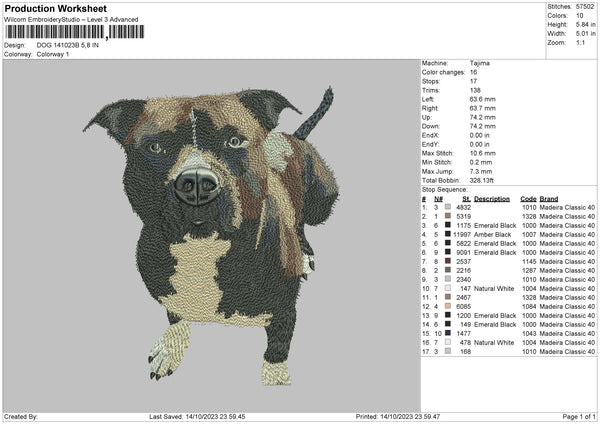This screenshot has width=600, height=424.
Task: Click 'Amber Black' description in row 4
Action: (492, 235)
